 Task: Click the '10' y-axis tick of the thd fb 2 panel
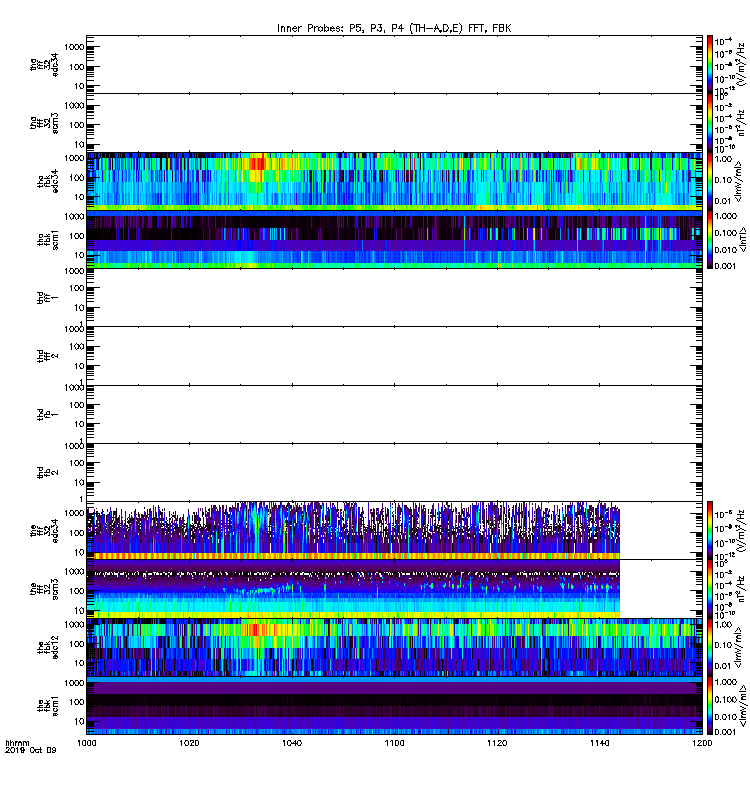(80, 482)
